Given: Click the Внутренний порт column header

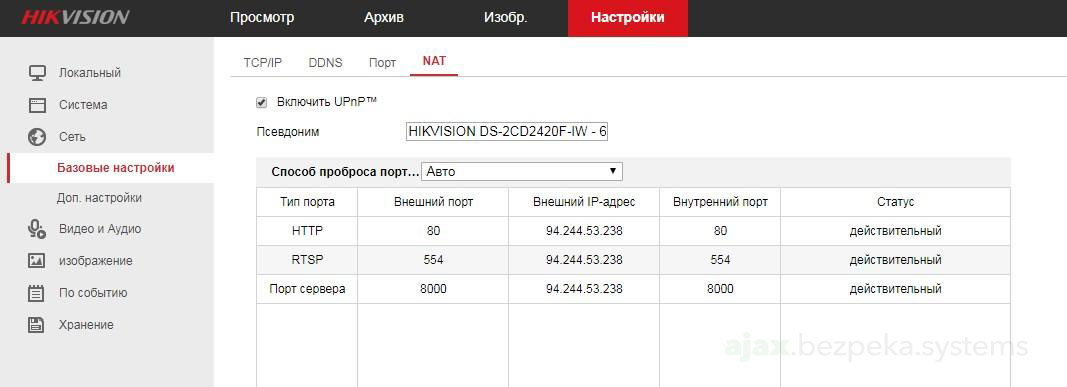Looking at the screenshot, I should coord(720,202).
